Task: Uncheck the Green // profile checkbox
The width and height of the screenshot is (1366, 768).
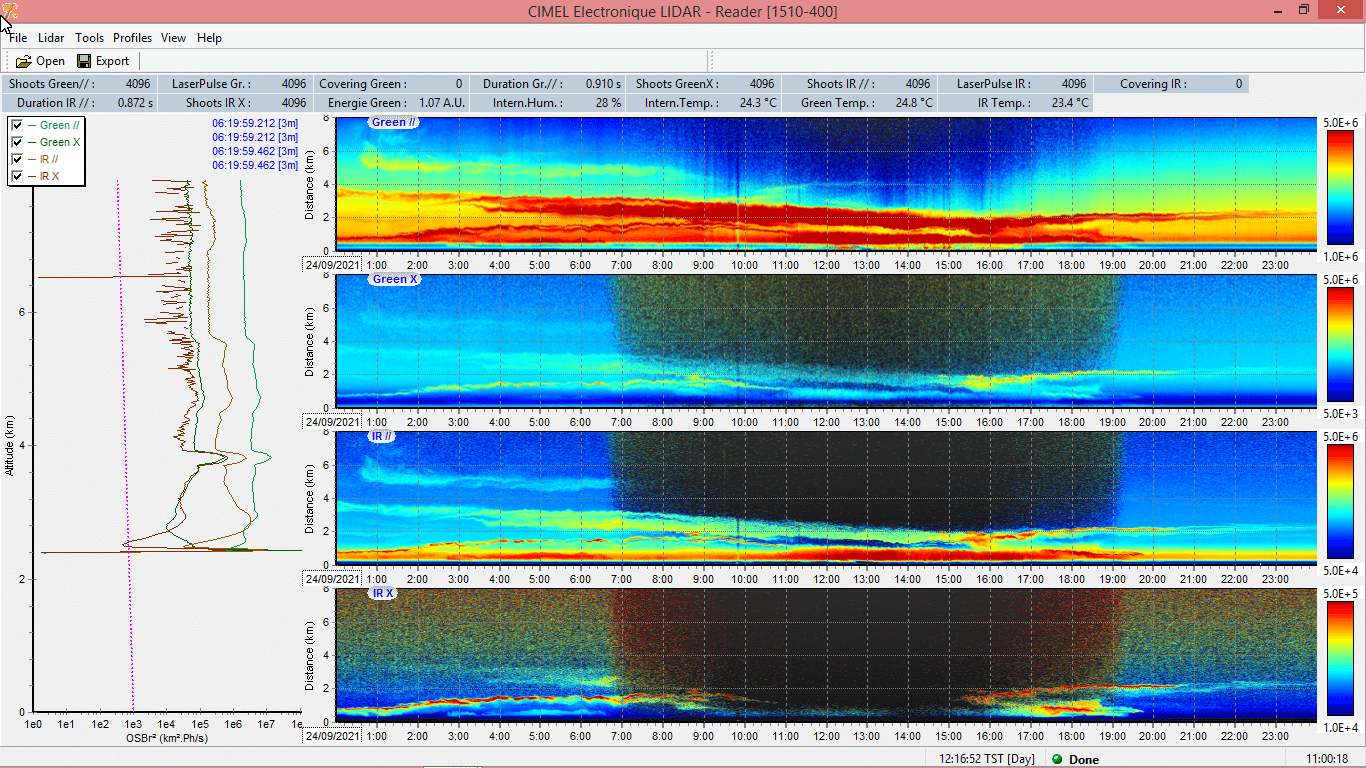Action: pyautogui.click(x=17, y=125)
